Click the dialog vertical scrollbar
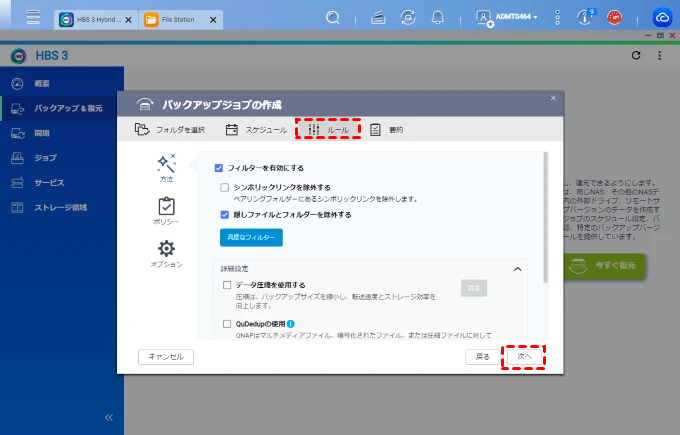 (x=546, y=217)
